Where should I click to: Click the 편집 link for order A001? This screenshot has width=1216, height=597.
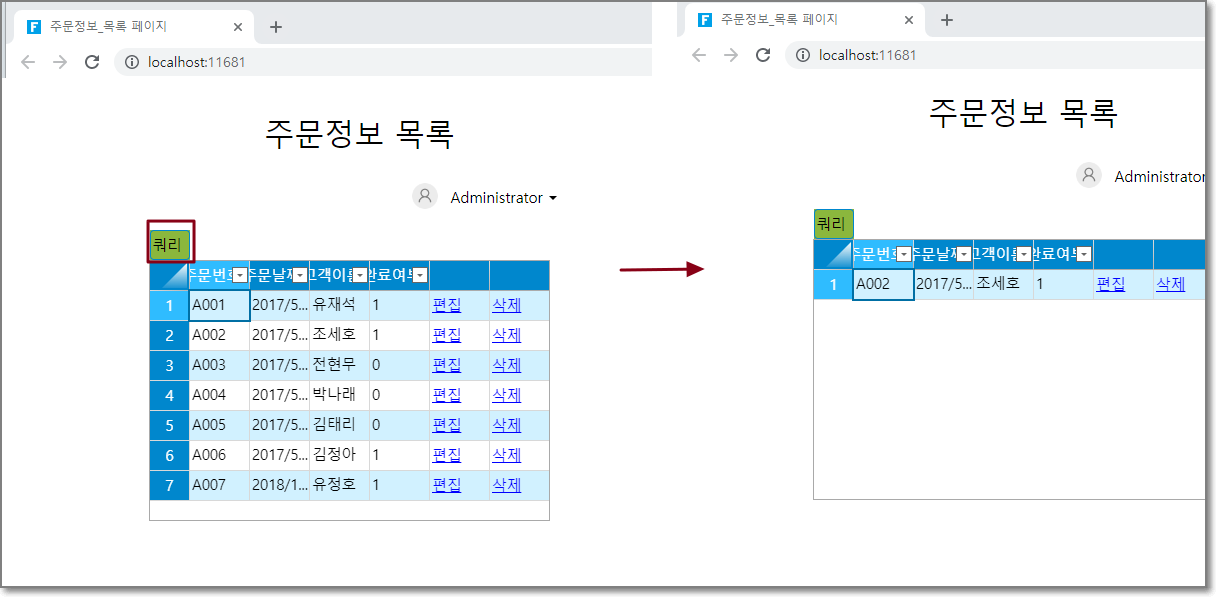[x=446, y=305]
